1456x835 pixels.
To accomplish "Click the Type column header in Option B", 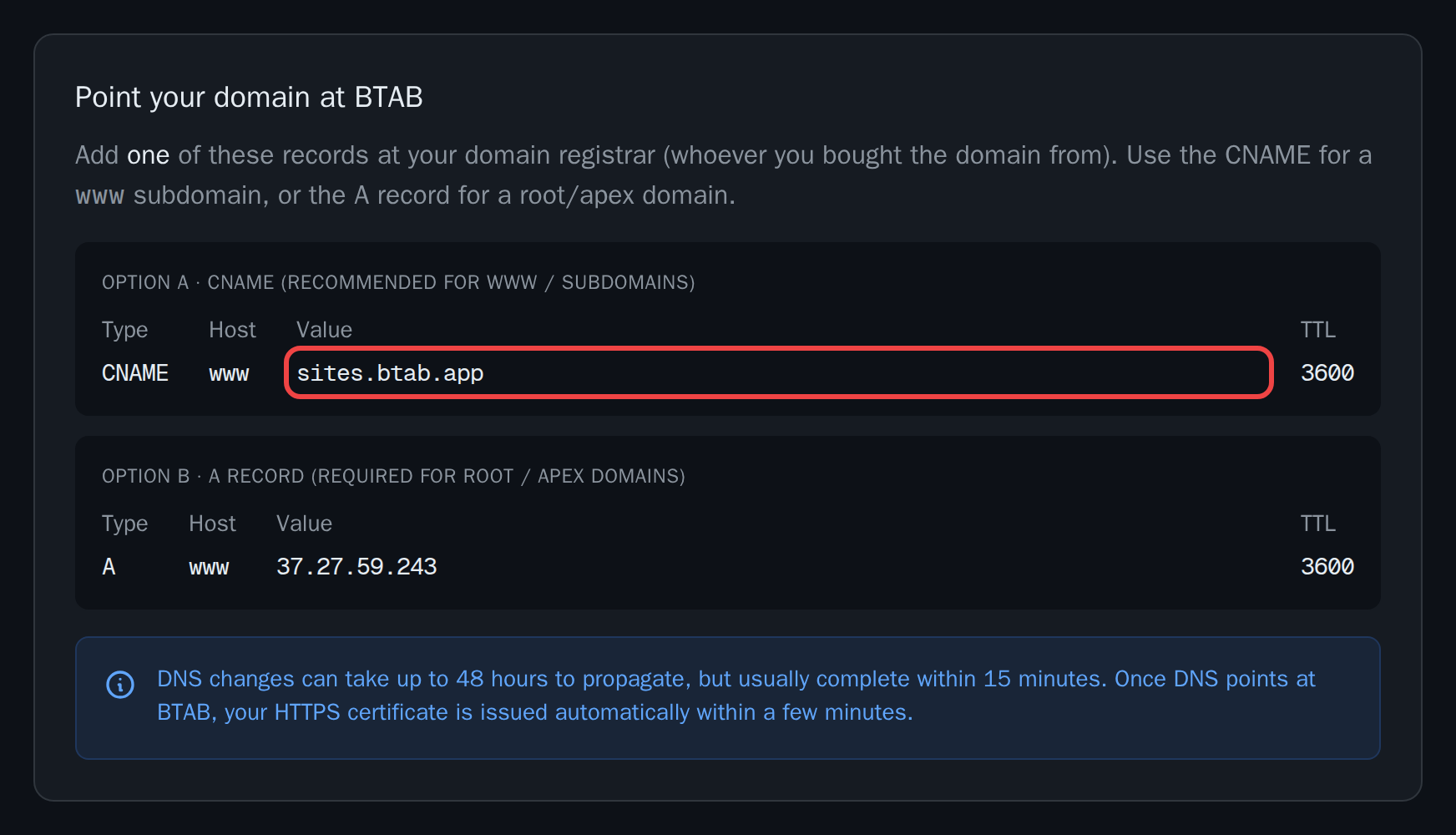I will pos(124,524).
